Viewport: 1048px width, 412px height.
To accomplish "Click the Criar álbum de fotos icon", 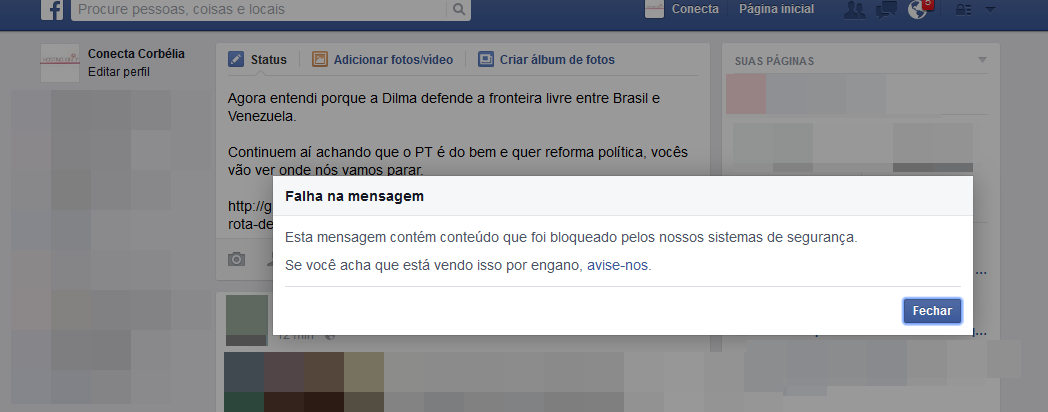I will point(486,60).
